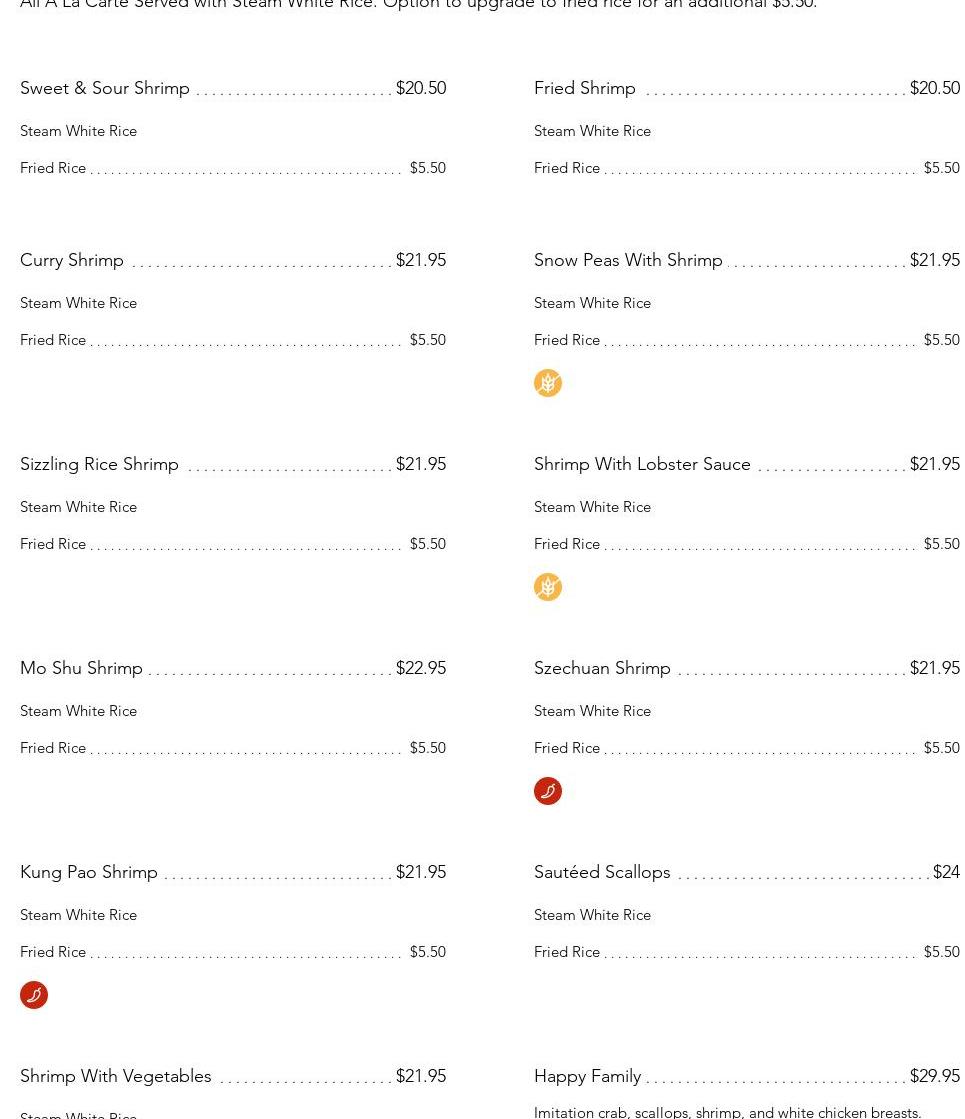Open the Mo Shu Shrimp item
The height and width of the screenshot is (1119, 965).
(x=82, y=668)
